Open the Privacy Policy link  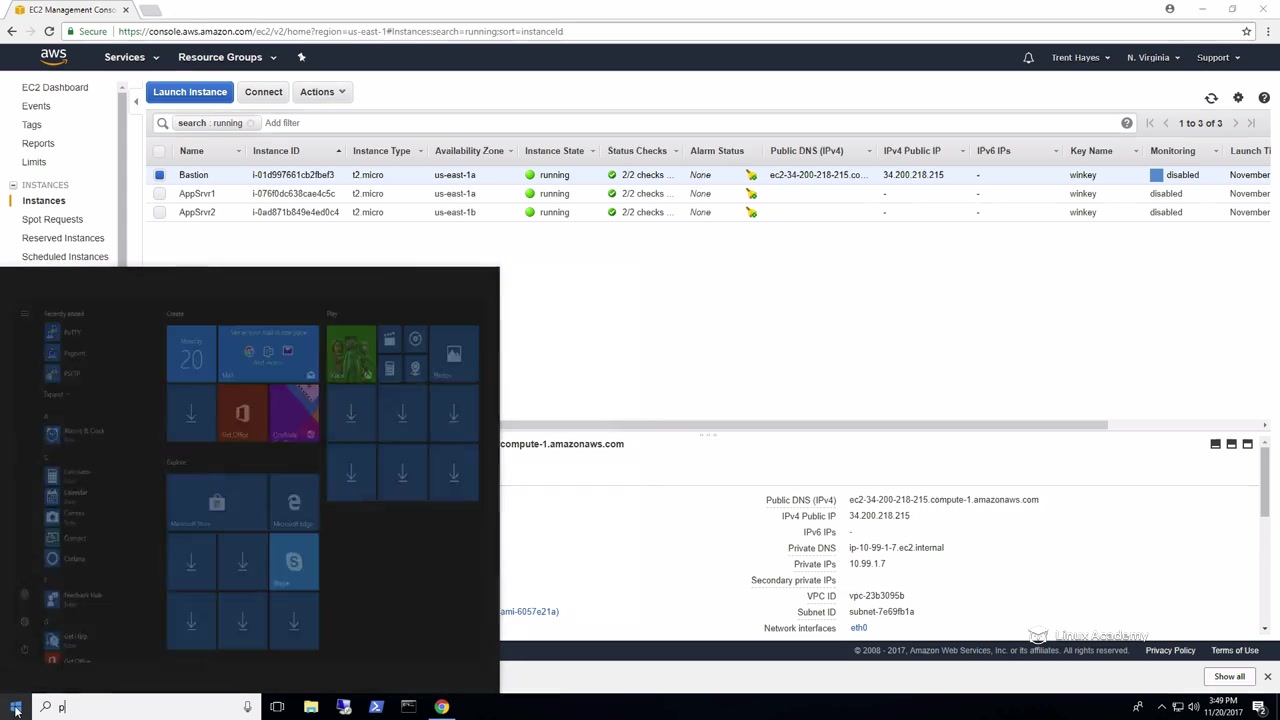coord(1170,651)
